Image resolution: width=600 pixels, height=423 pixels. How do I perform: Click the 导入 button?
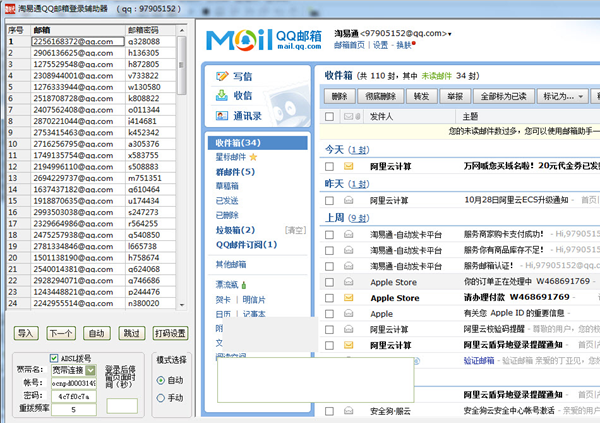(26, 333)
